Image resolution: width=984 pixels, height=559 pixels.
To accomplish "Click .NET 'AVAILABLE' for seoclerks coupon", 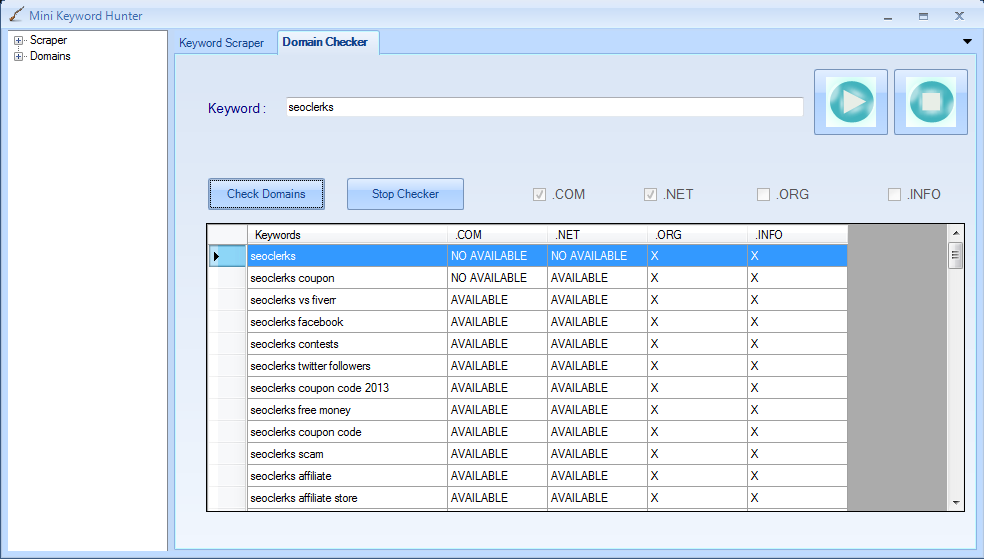I will coord(597,278).
